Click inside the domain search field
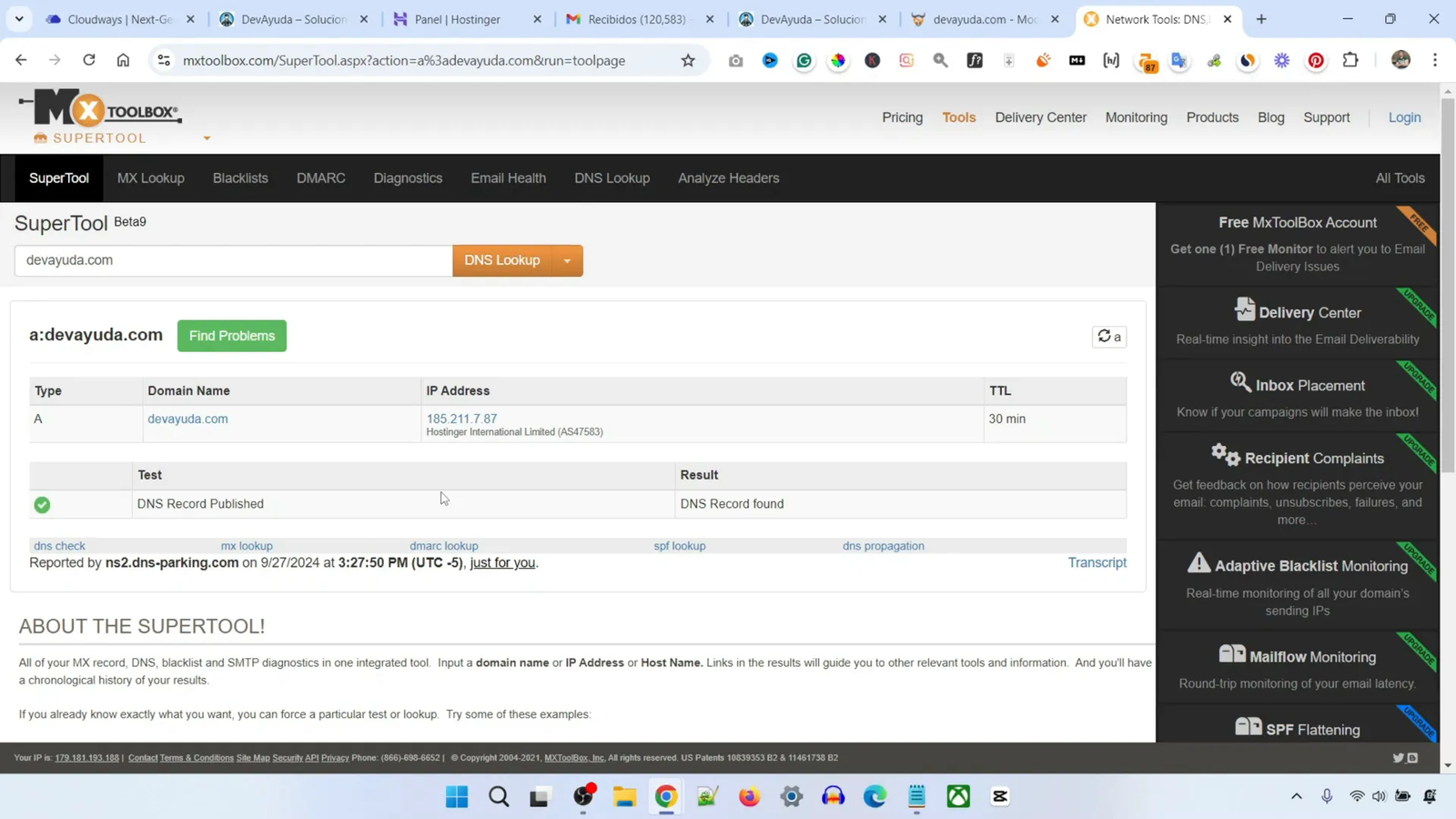 coord(232,260)
